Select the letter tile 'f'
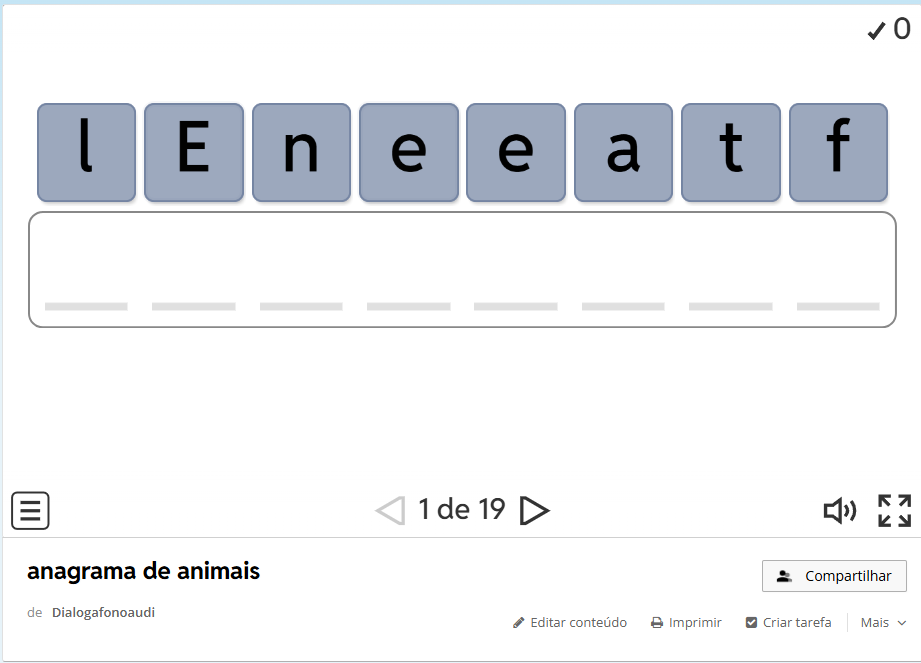The width and height of the screenshot is (921, 663). coord(838,152)
